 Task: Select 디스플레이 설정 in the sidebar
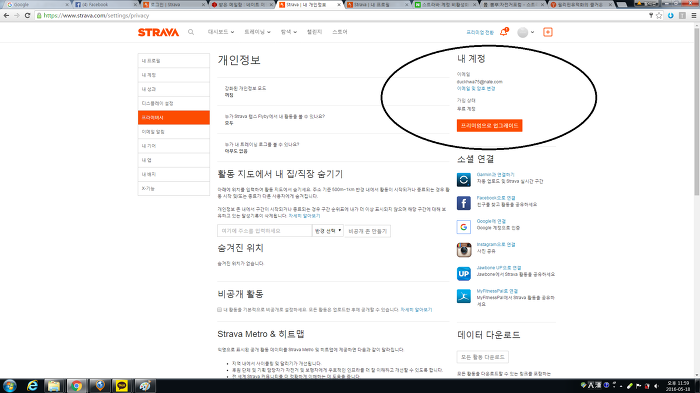[x=174, y=104]
